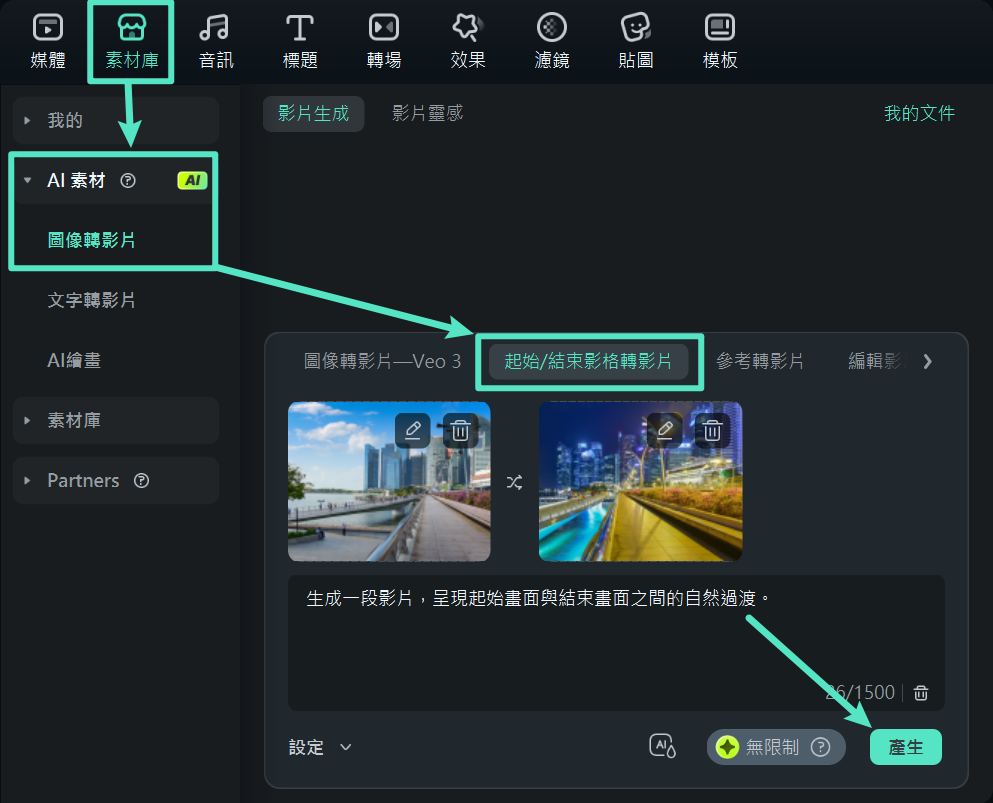The height and width of the screenshot is (803, 993).
Task: Open 我的文件 from the top right
Action: click(x=919, y=113)
